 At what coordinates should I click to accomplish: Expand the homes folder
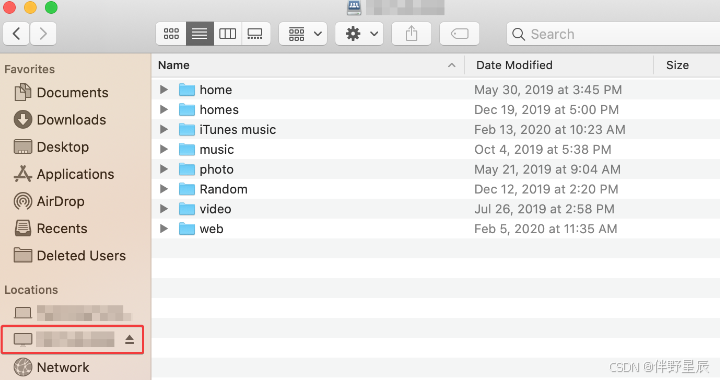click(163, 109)
